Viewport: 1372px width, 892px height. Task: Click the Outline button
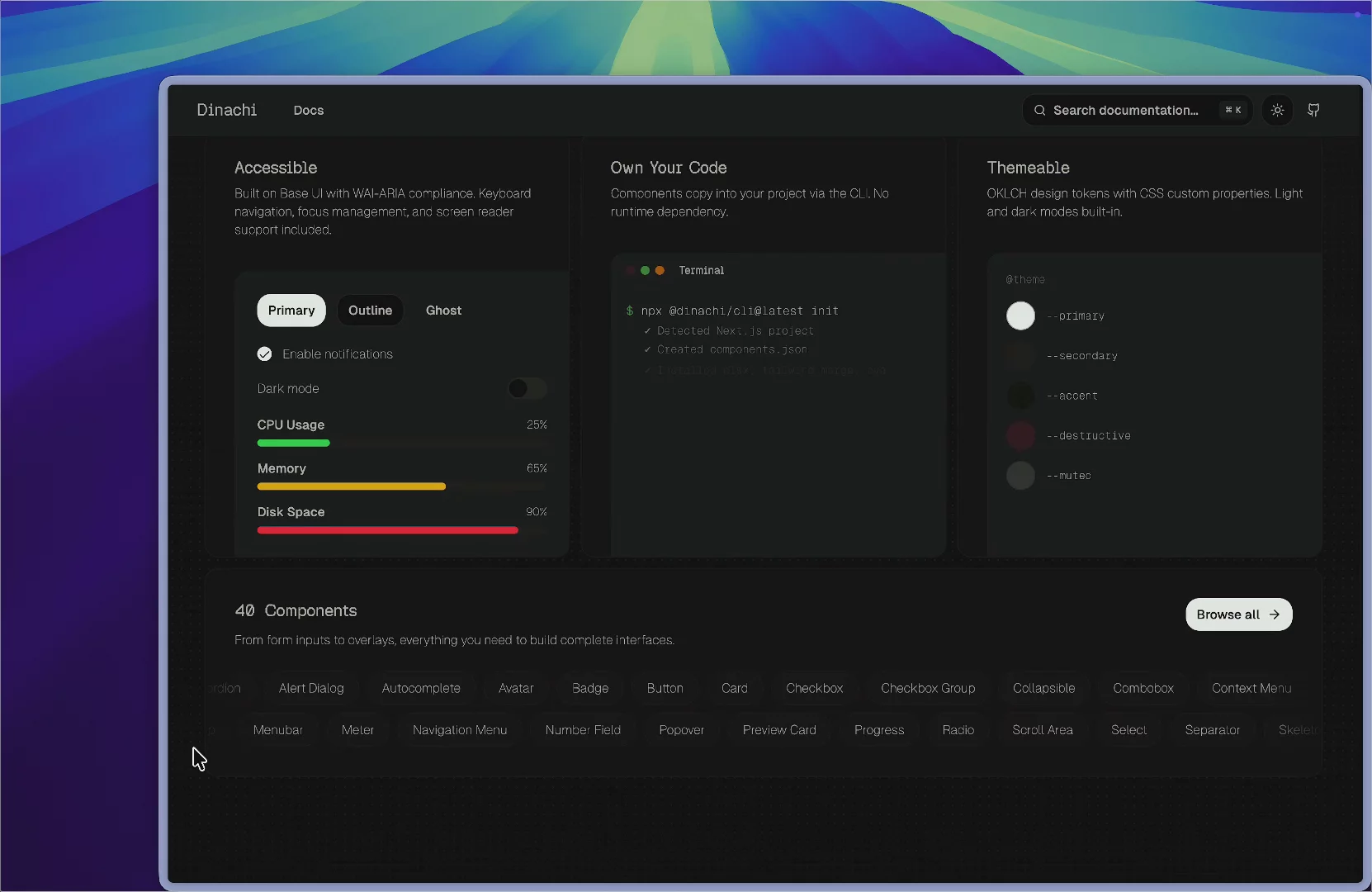pyautogui.click(x=371, y=311)
